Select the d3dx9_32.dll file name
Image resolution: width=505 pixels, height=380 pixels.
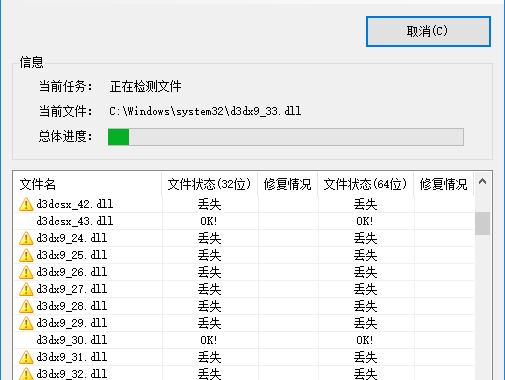(72, 374)
